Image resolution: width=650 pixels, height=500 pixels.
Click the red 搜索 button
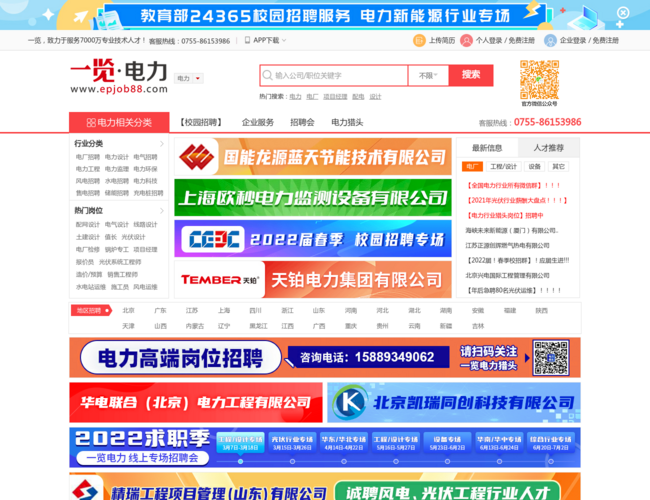(471, 75)
